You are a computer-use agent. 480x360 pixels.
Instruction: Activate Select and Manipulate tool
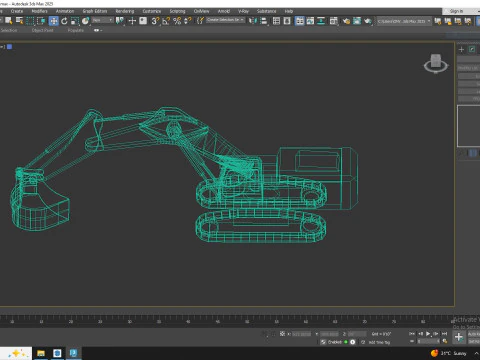coord(132,21)
